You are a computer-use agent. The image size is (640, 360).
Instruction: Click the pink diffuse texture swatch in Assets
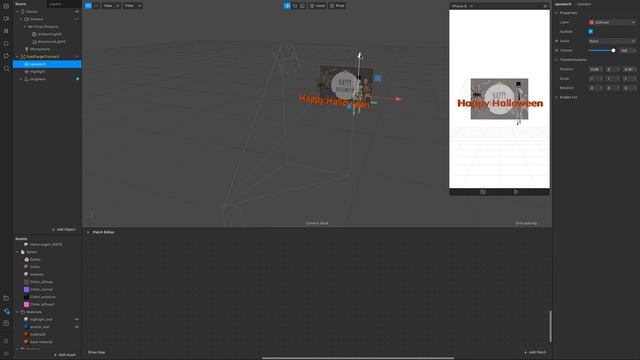pos(27,304)
